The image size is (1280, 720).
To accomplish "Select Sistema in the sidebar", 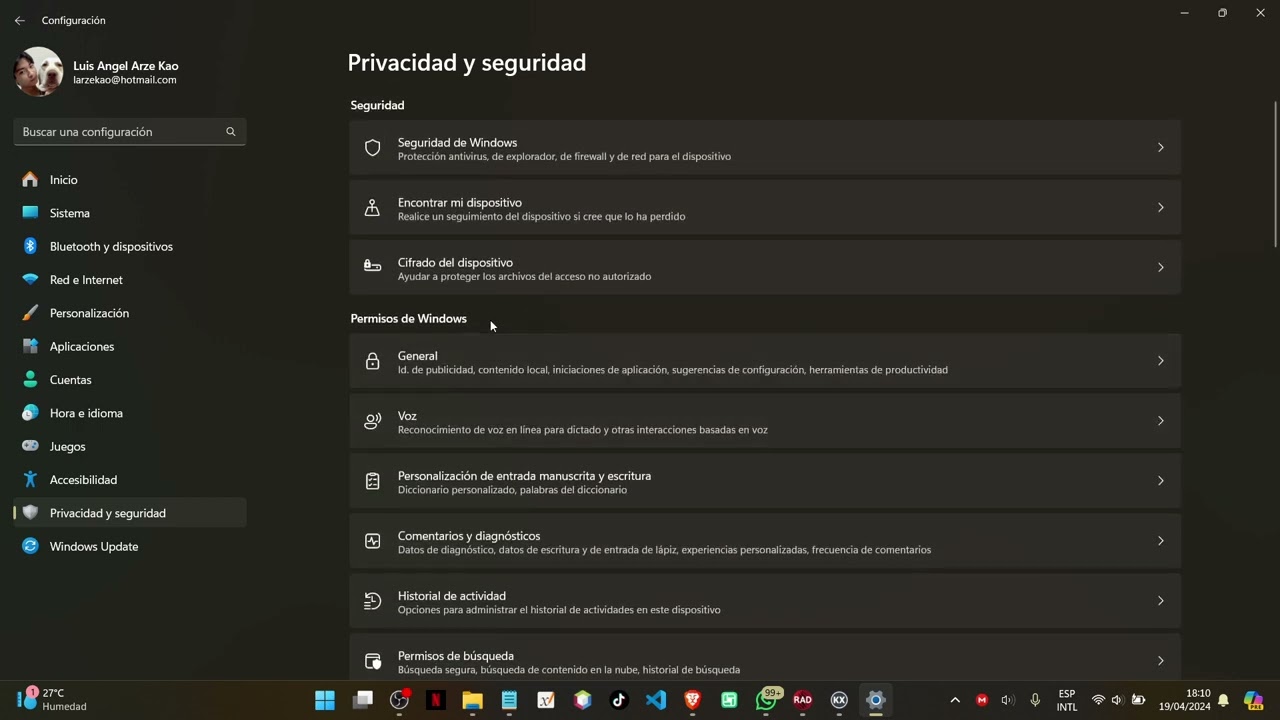I will 130,213.
